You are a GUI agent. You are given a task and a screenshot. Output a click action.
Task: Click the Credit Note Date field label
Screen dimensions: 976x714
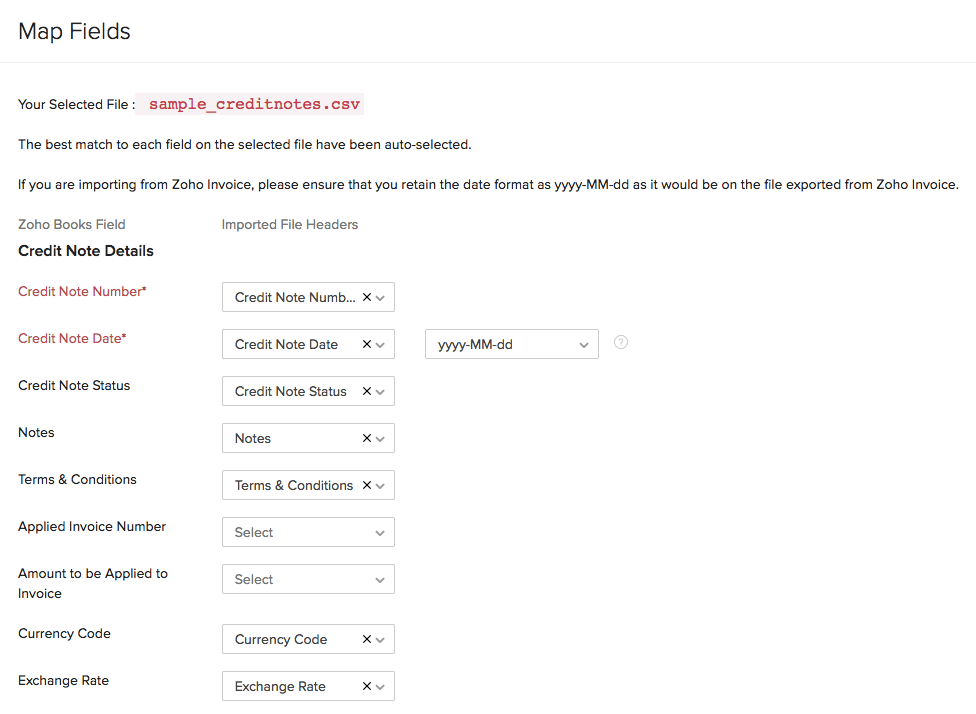[x=72, y=338]
